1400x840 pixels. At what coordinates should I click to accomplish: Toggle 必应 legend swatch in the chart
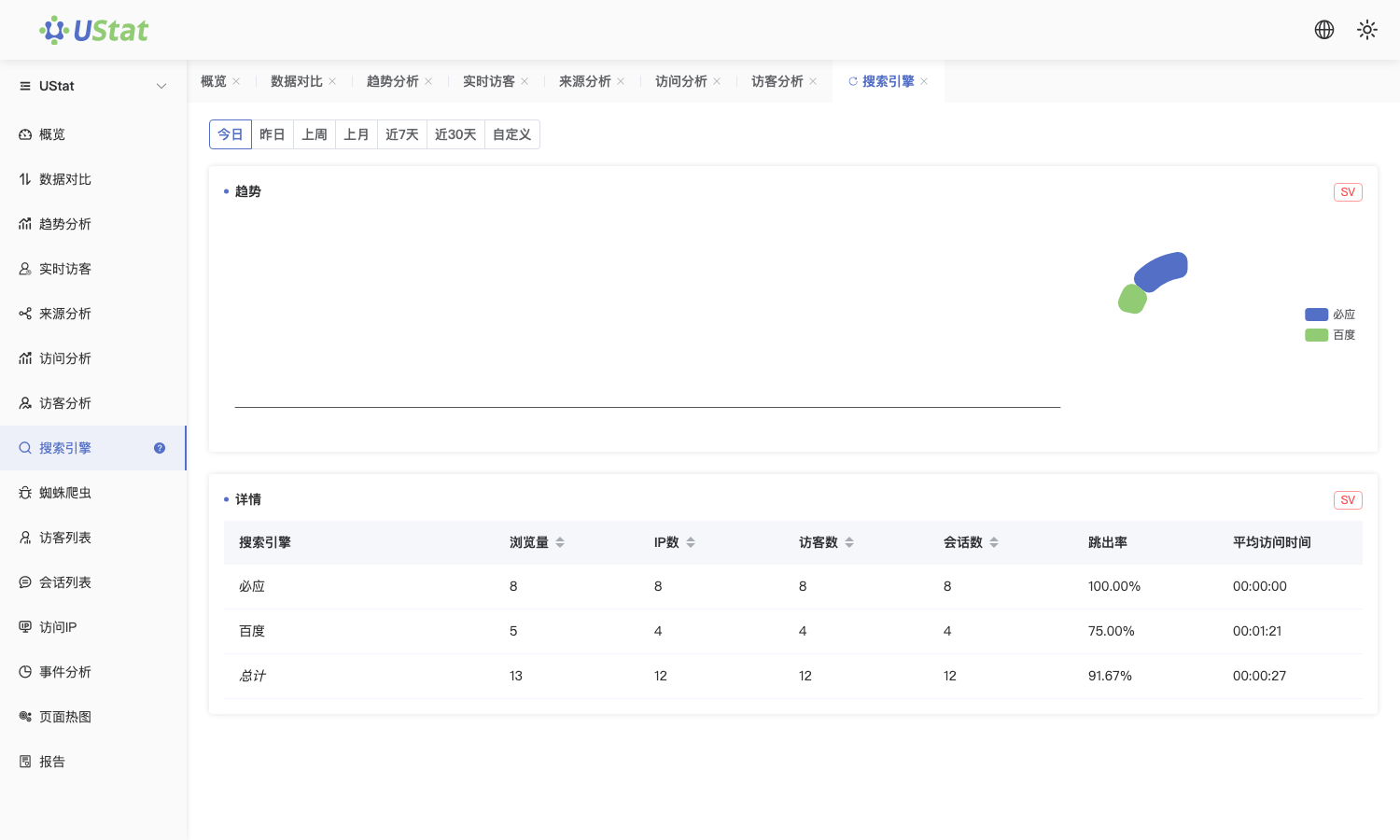[1316, 315]
